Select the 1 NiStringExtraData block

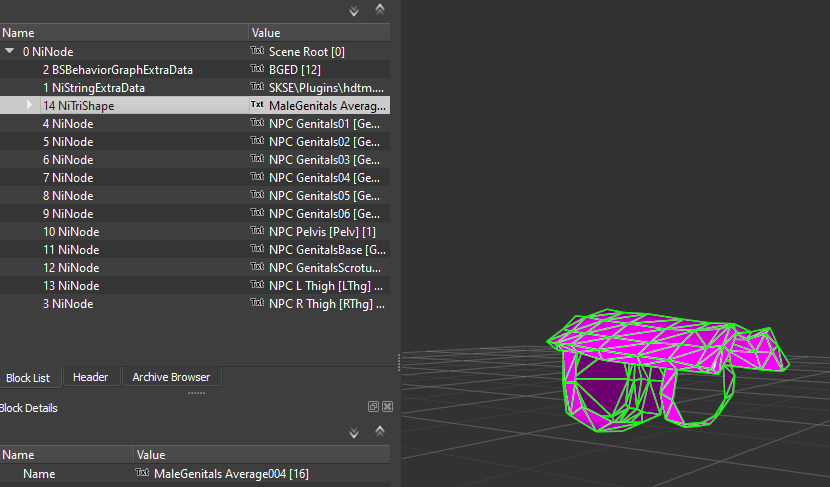tap(94, 88)
